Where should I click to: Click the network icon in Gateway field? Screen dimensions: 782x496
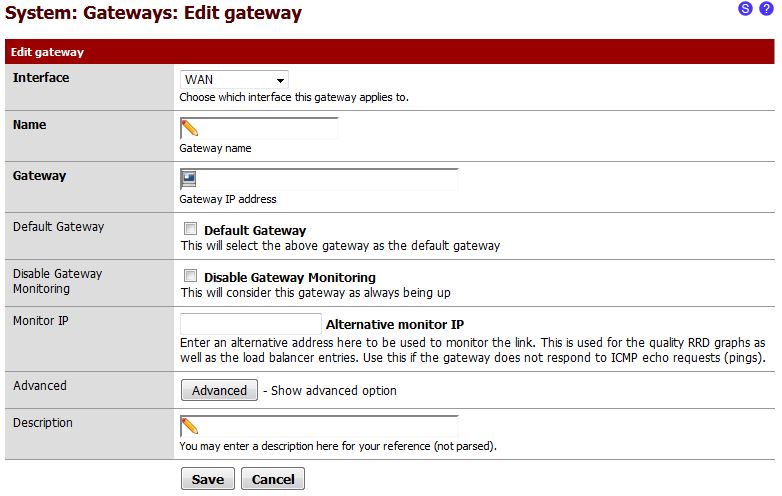click(189, 179)
